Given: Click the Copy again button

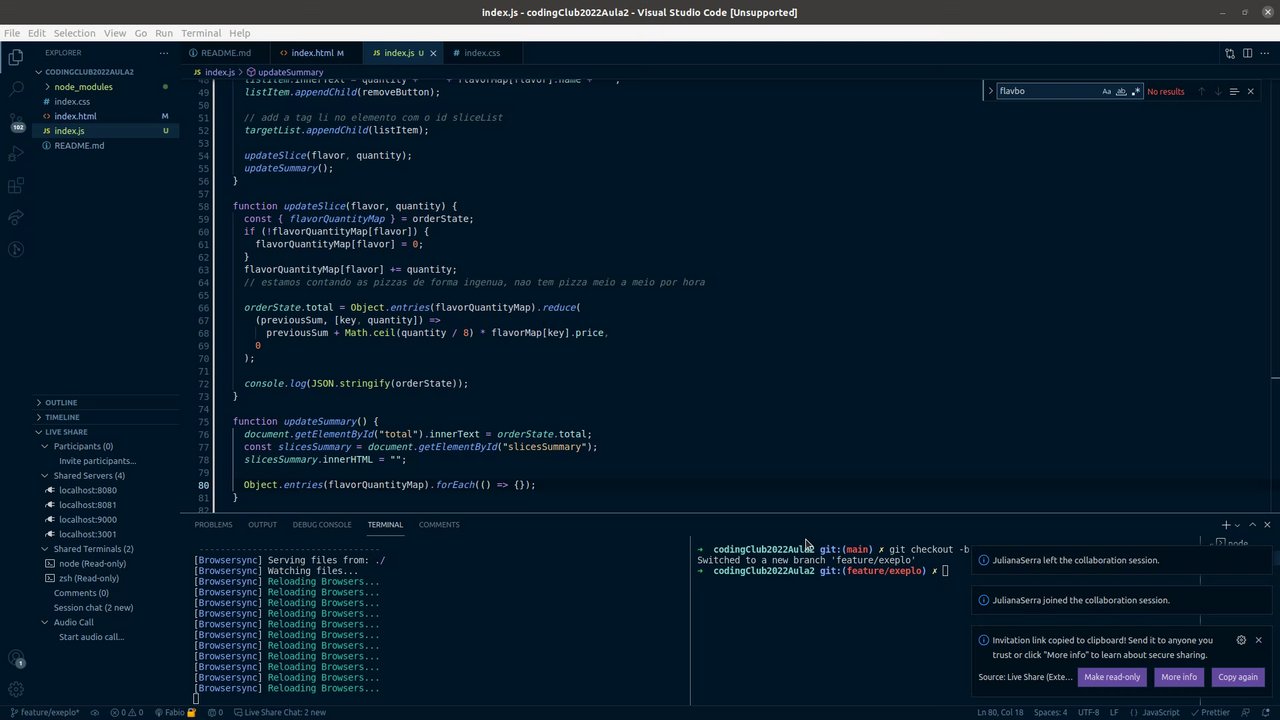Looking at the screenshot, I should (1238, 677).
